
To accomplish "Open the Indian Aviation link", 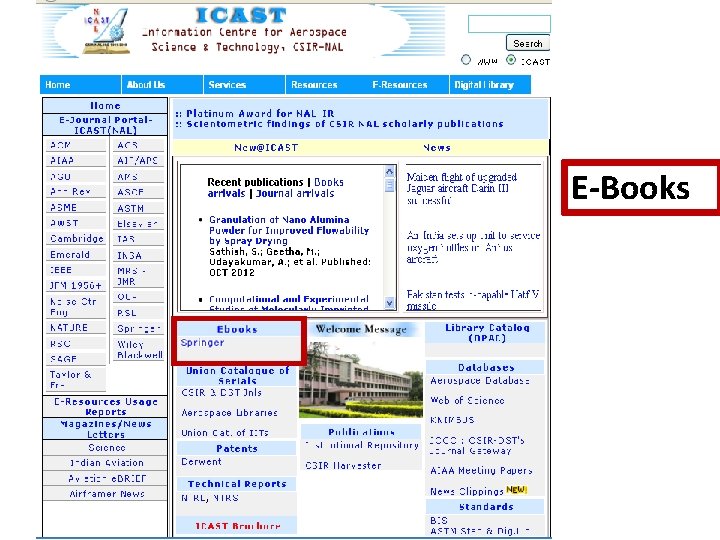I will [x=105, y=463].
